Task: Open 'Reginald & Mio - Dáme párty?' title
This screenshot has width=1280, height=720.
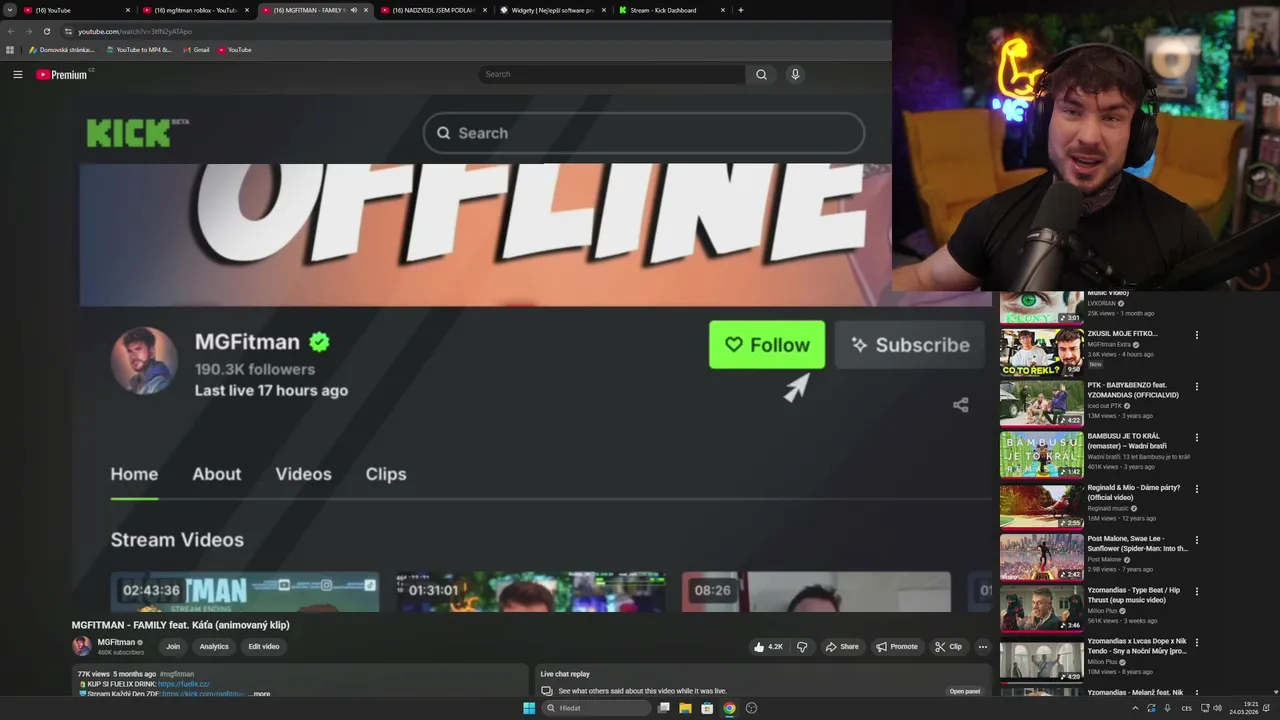Action: click(1134, 492)
